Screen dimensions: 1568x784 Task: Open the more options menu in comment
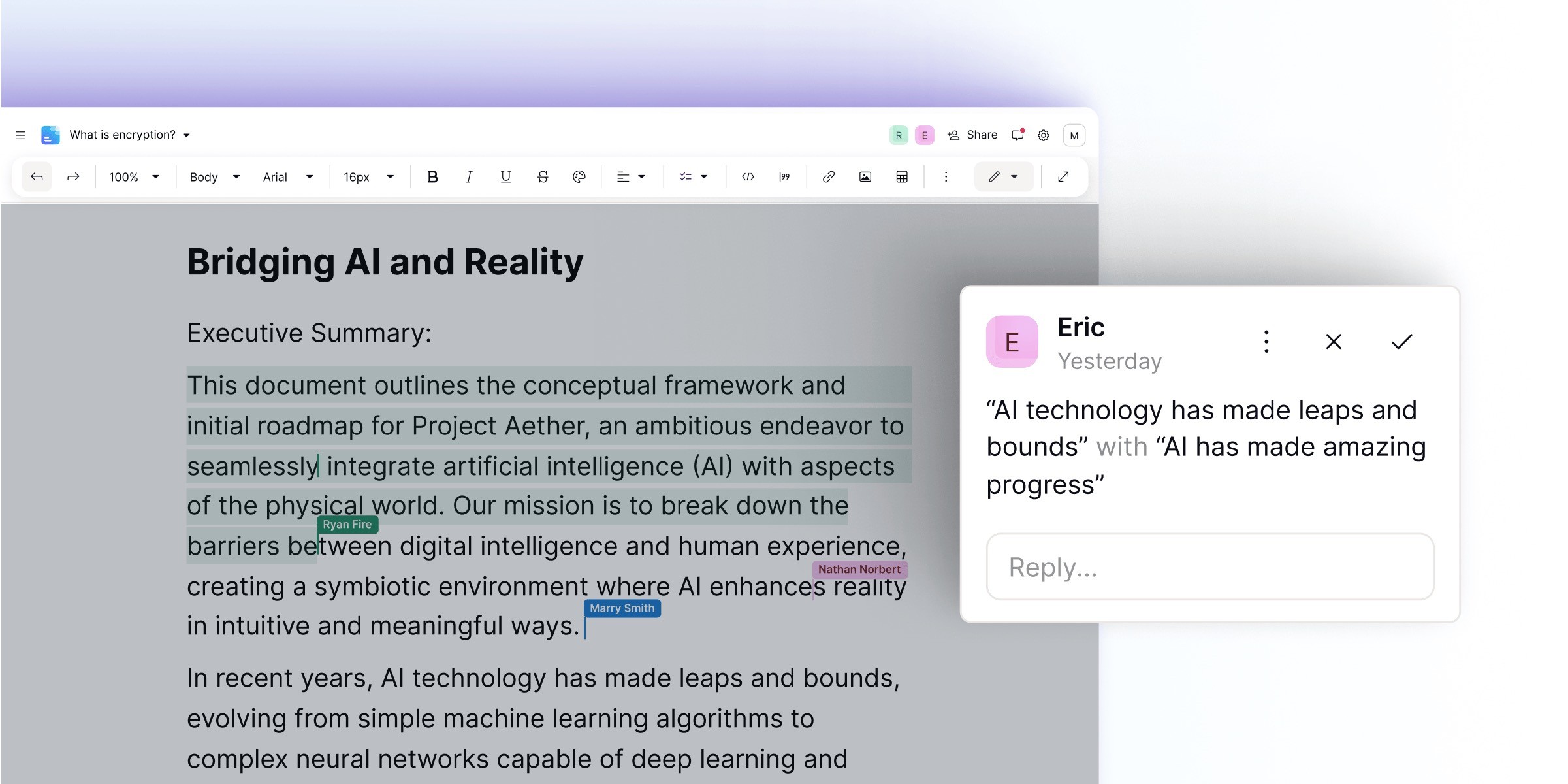click(x=1266, y=342)
